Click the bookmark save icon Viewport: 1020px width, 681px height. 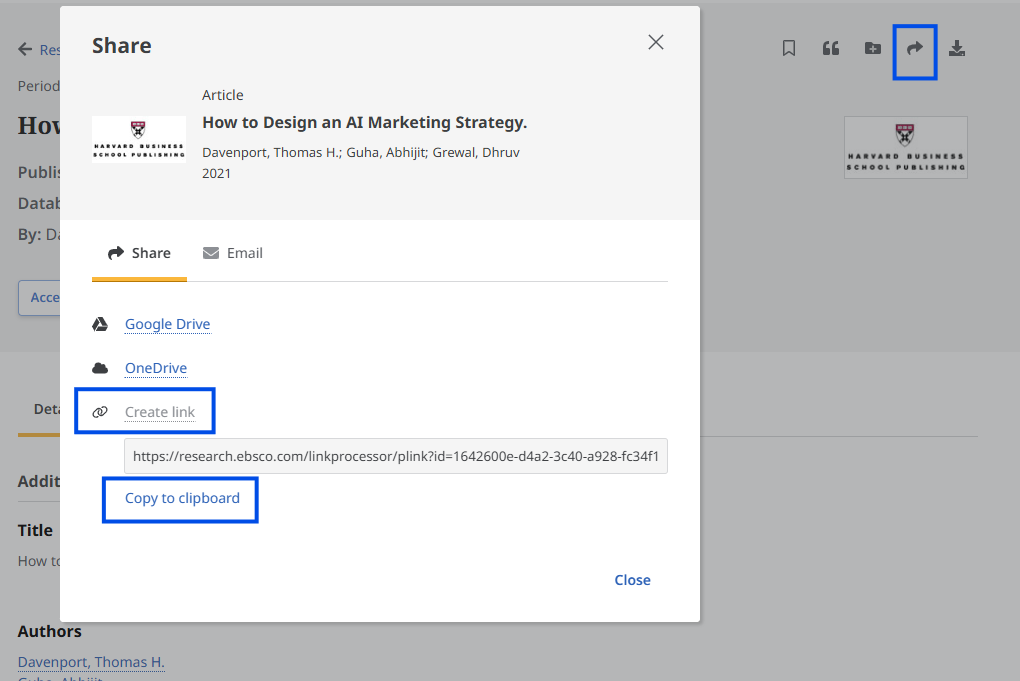click(789, 48)
